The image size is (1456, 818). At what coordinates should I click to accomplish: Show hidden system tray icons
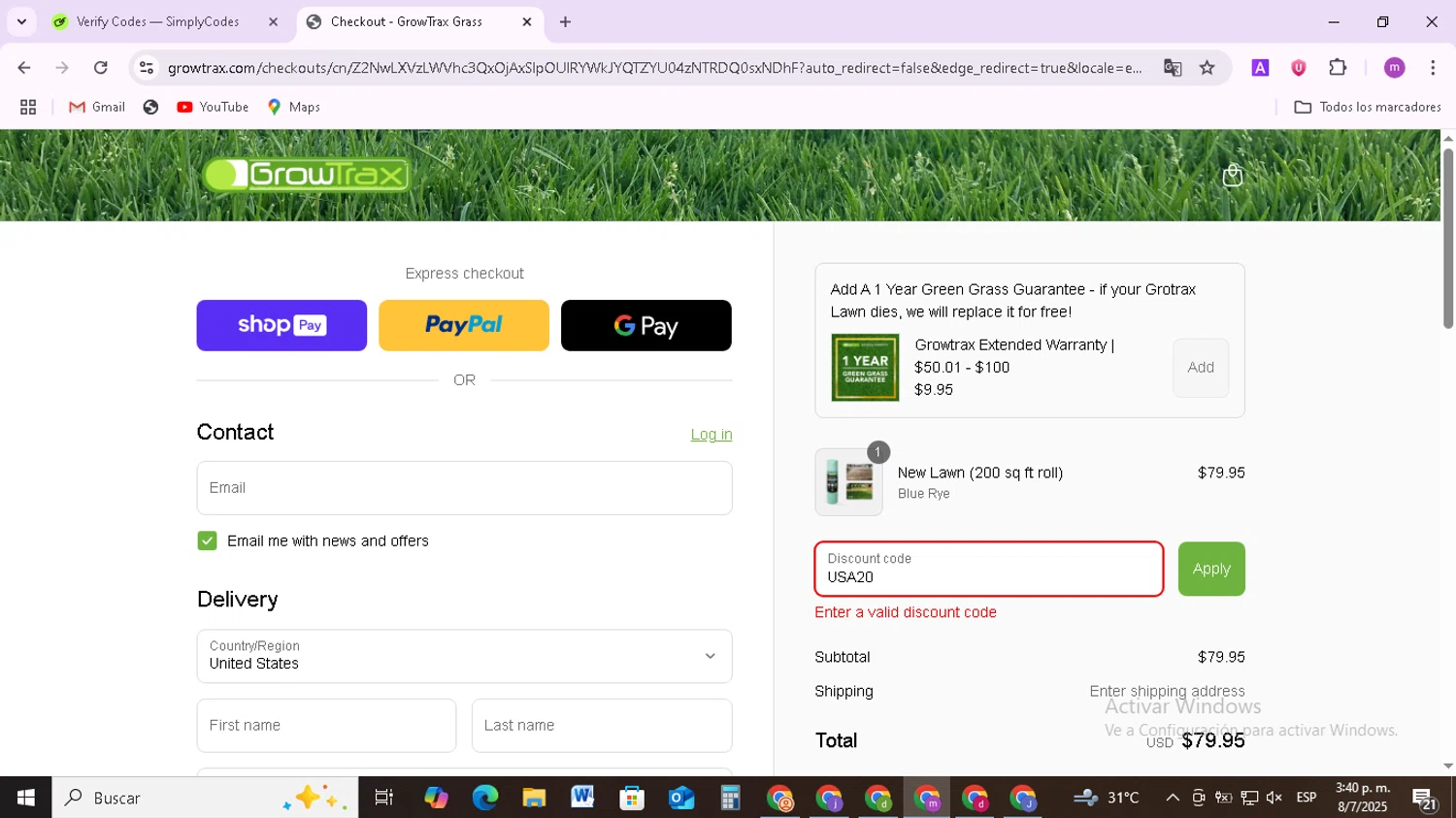click(x=1173, y=798)
